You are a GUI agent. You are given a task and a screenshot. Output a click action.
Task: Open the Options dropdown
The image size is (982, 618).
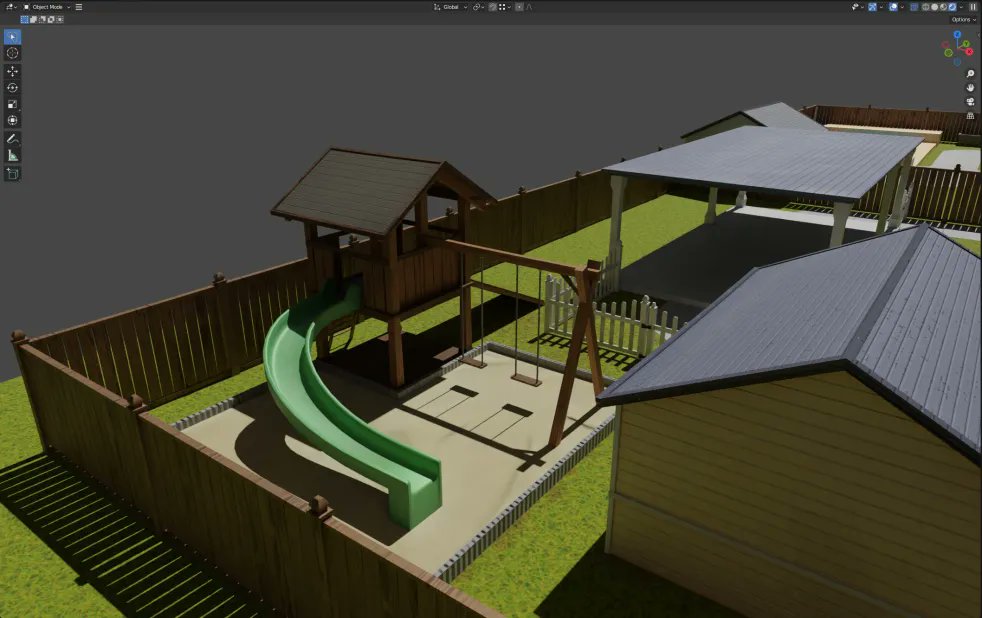pos(963,19)
